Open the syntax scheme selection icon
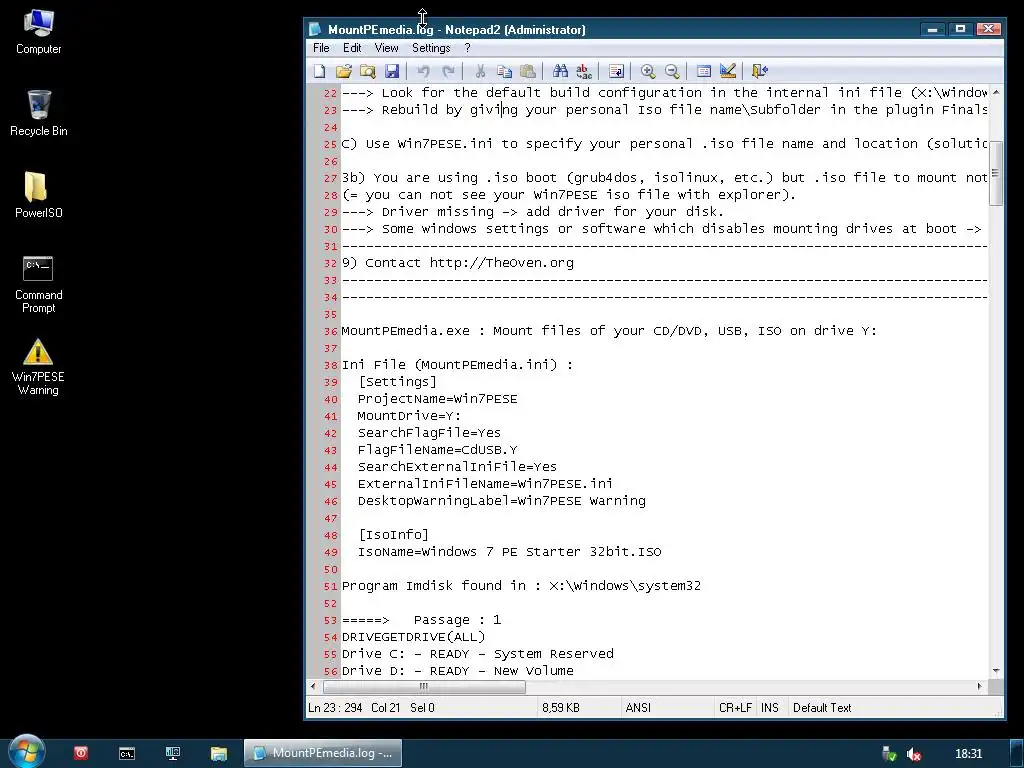1024x768 pixels. 703,71
